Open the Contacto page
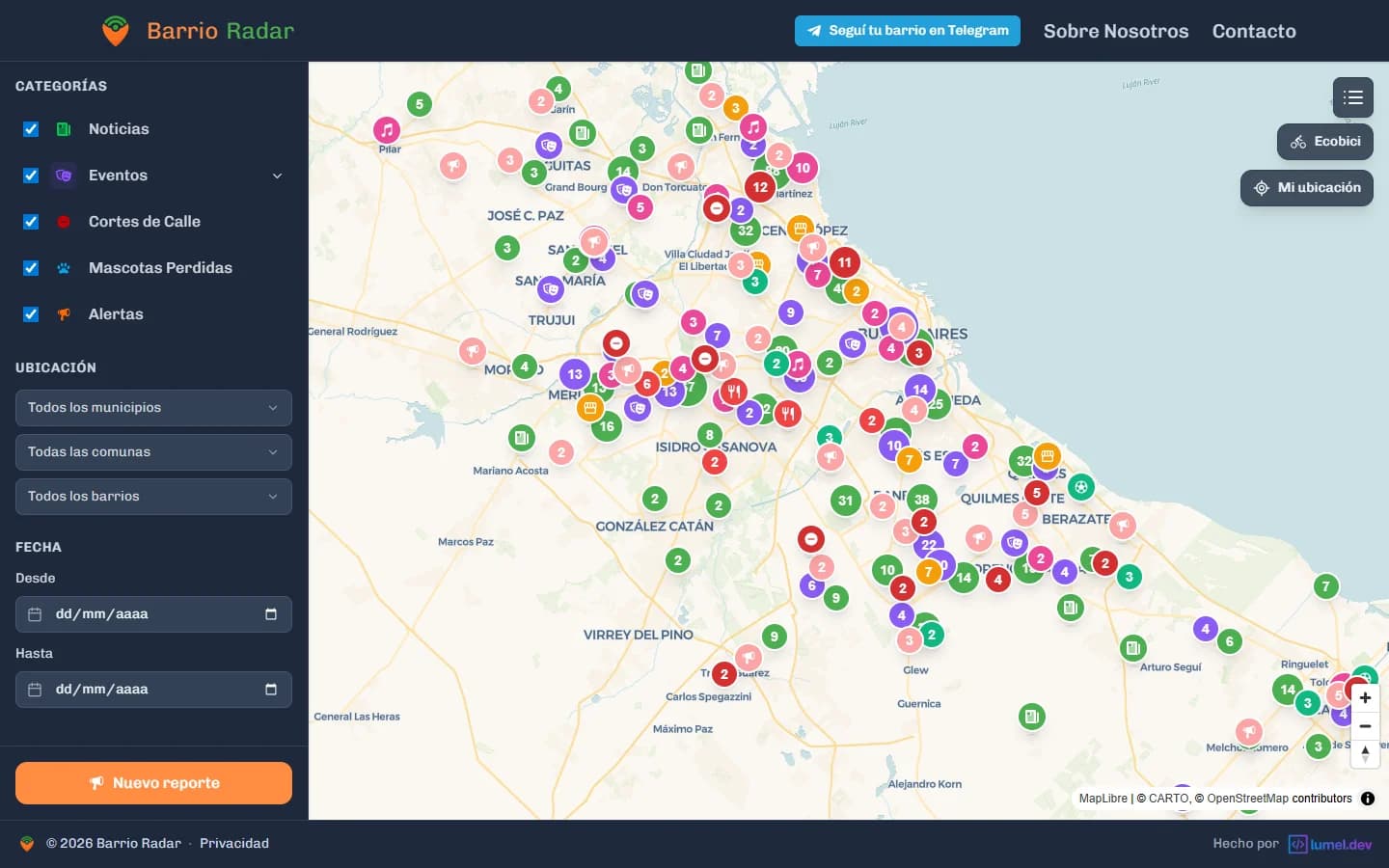The height and width of the screenshot is (868, 1389). pos(1254,31)
